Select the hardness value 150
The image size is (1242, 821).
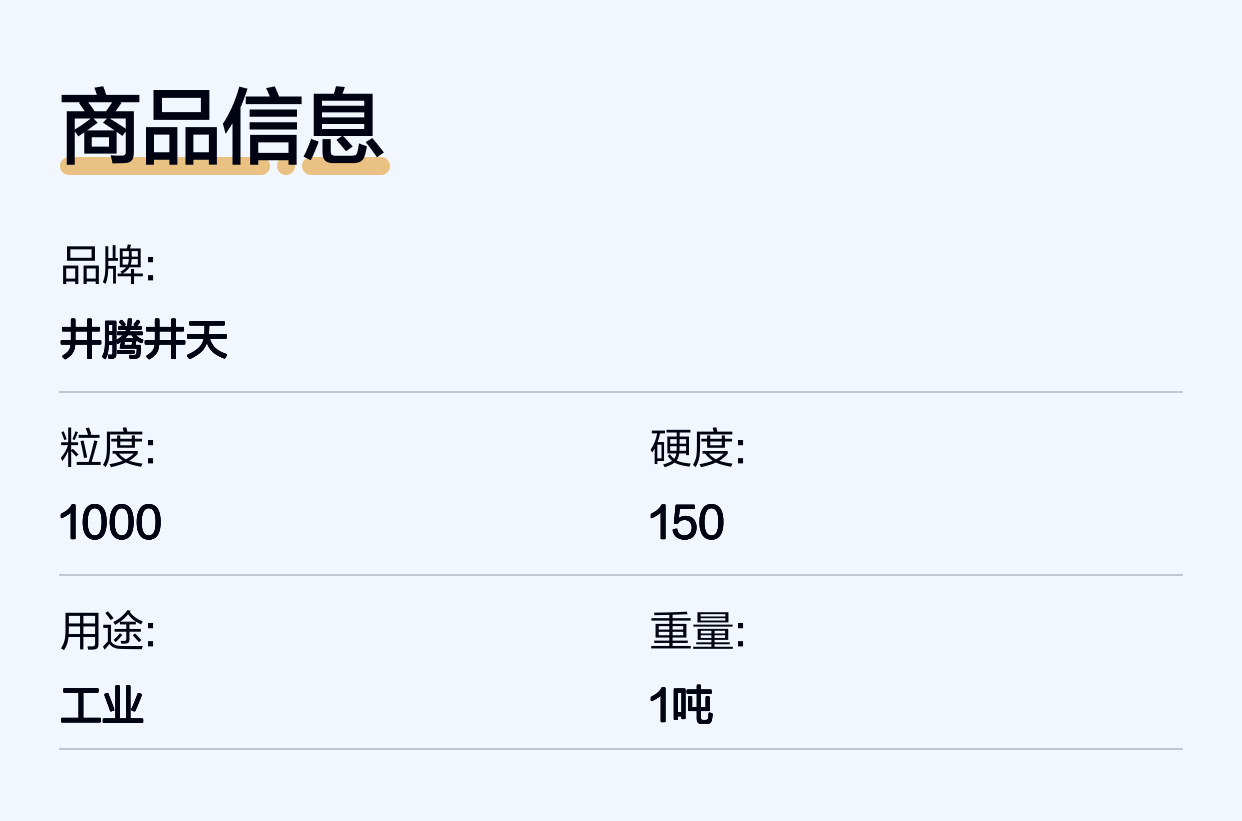click(x=687, y=523)
